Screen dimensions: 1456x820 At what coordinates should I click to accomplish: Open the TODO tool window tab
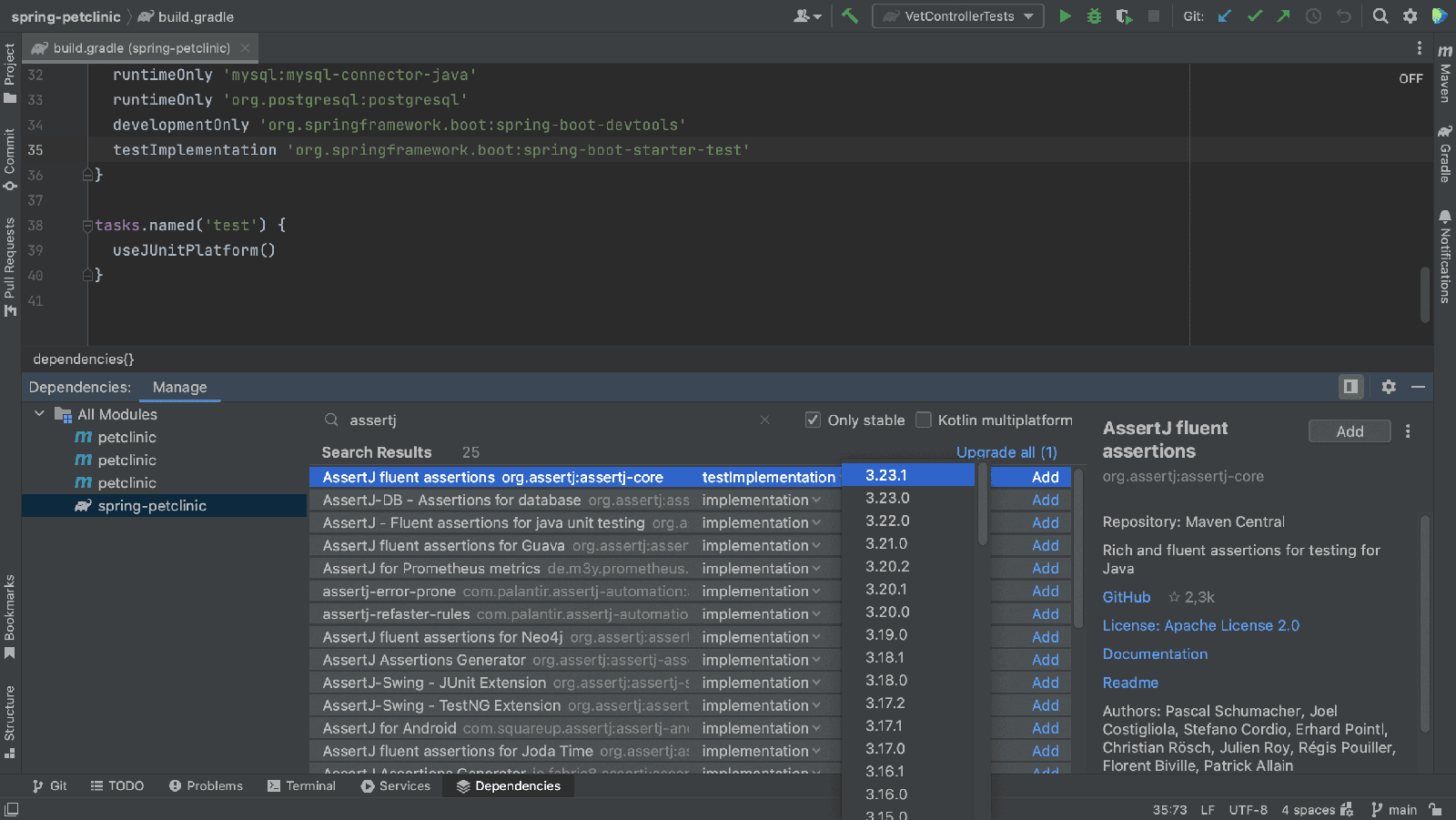pyautogui.click(x=116, y=785)
